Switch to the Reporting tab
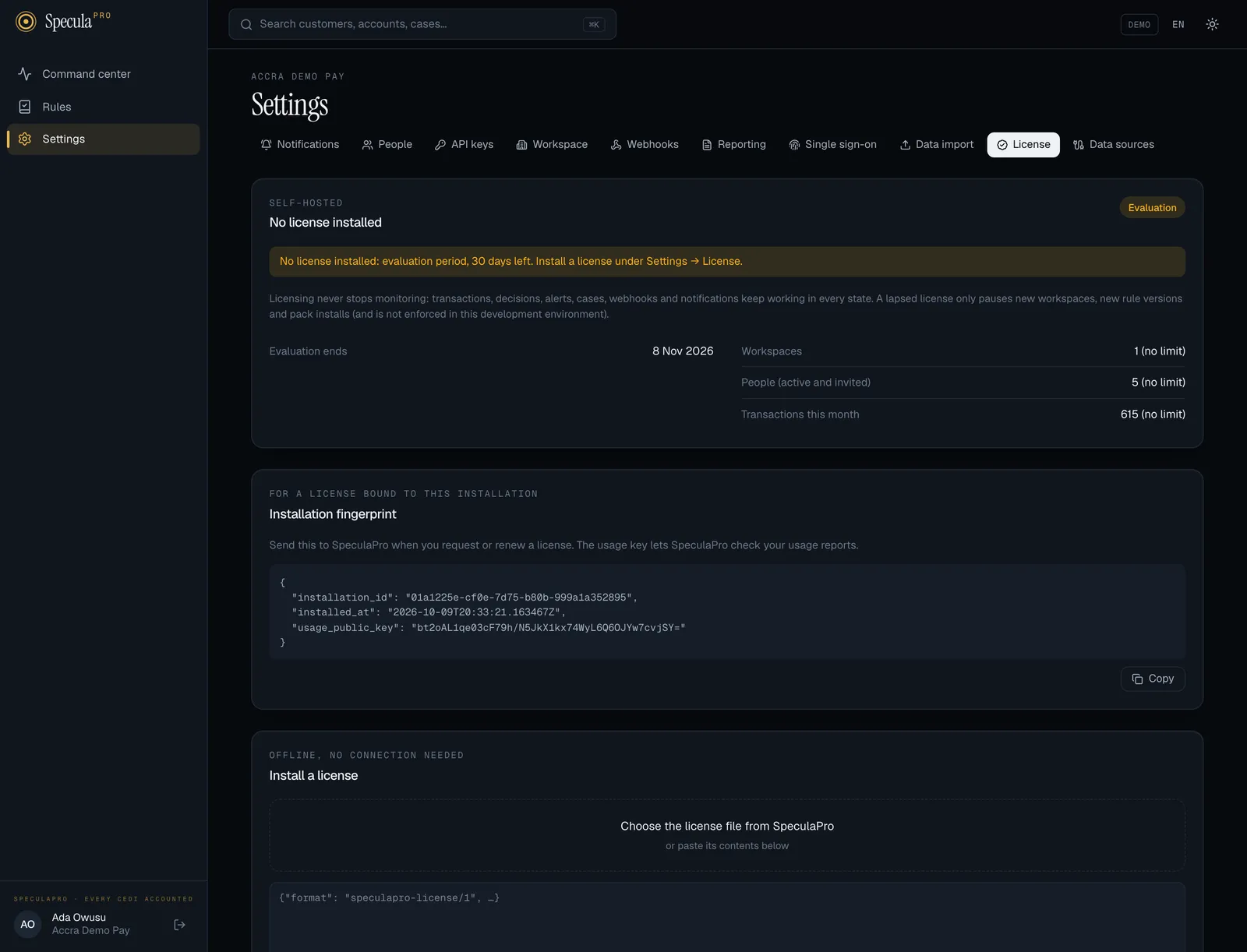 click(x=734, y=145)
